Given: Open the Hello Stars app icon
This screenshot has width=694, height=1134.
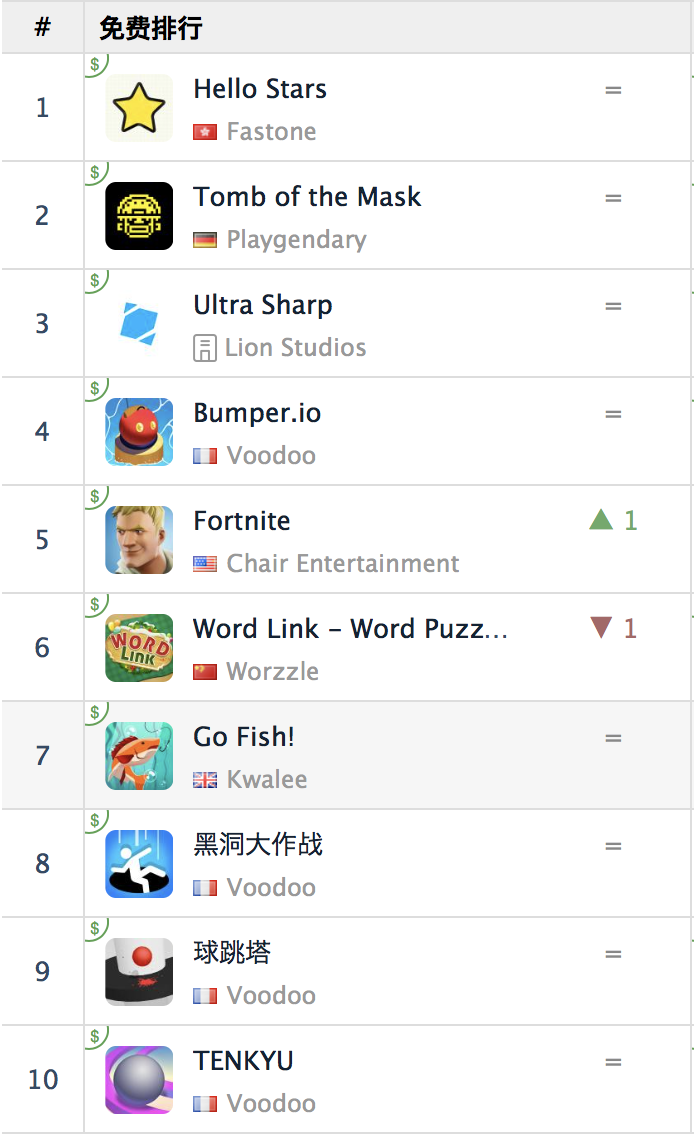Looking at the screenshot, I should pos(139,108).
